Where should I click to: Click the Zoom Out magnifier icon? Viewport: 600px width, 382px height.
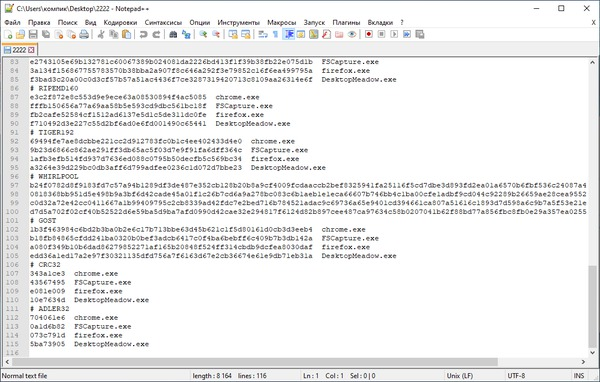coord(216,34)
